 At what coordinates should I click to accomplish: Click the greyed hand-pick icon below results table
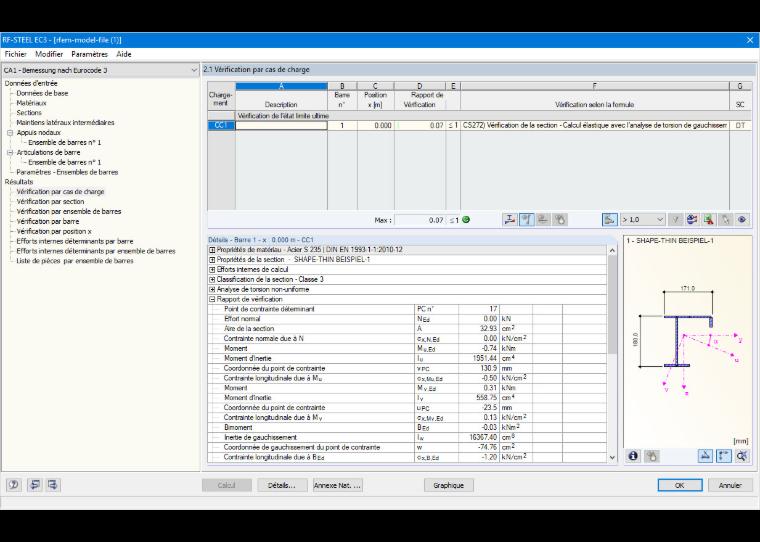click(559, 220)
